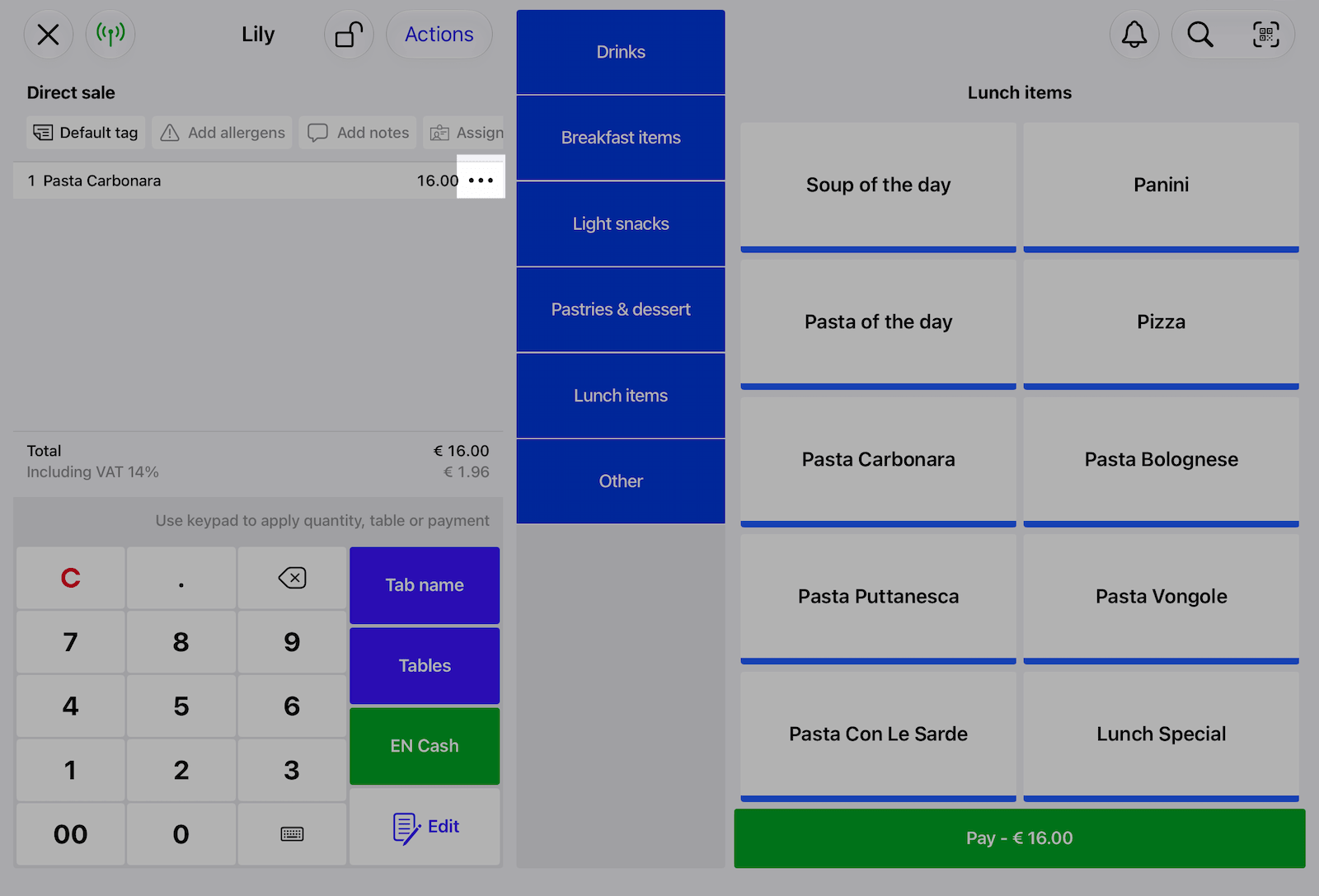Add Pizza to the order
The image size is (1319, 896).
point(1162,324)
